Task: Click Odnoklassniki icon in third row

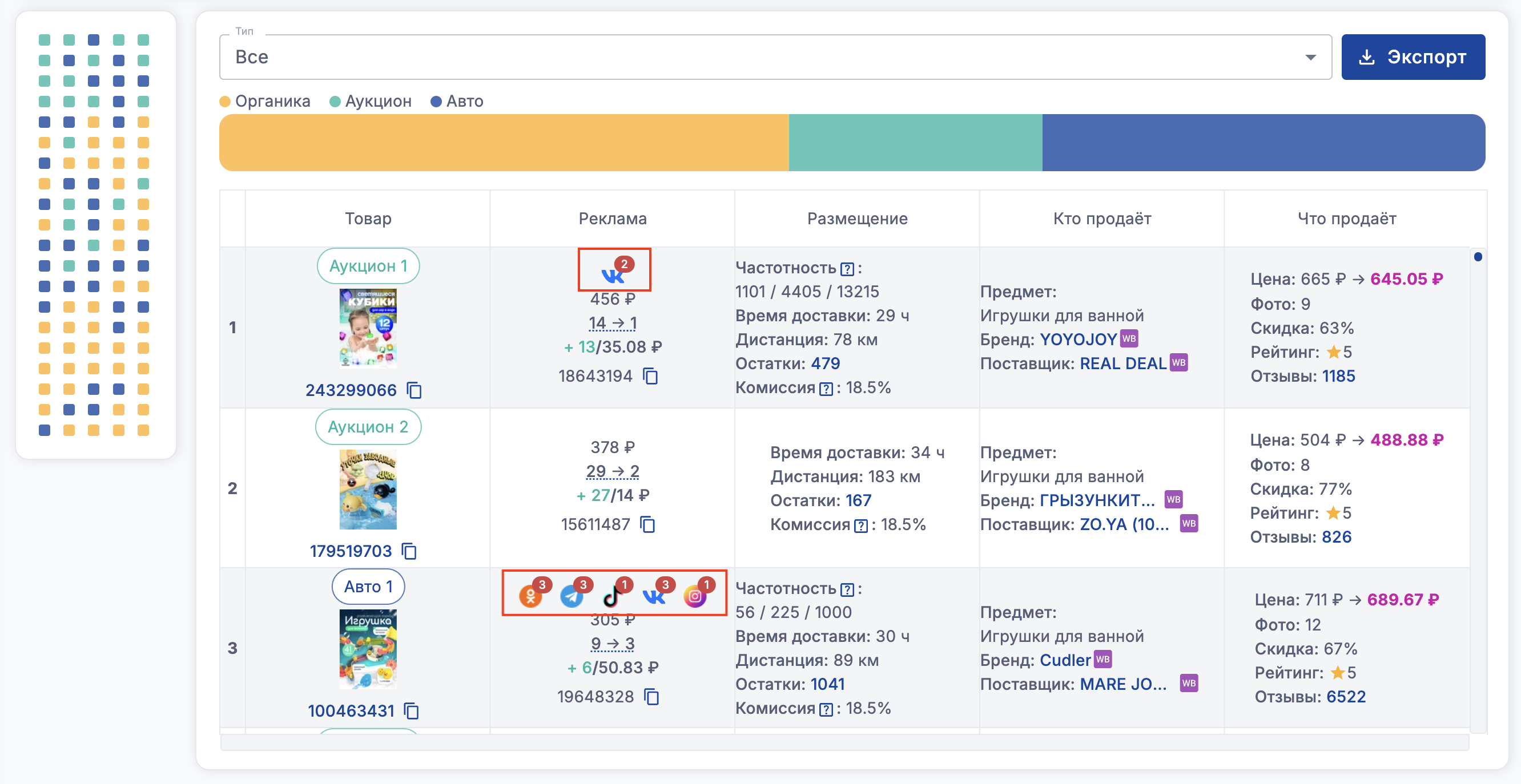Action: (530, 596)
